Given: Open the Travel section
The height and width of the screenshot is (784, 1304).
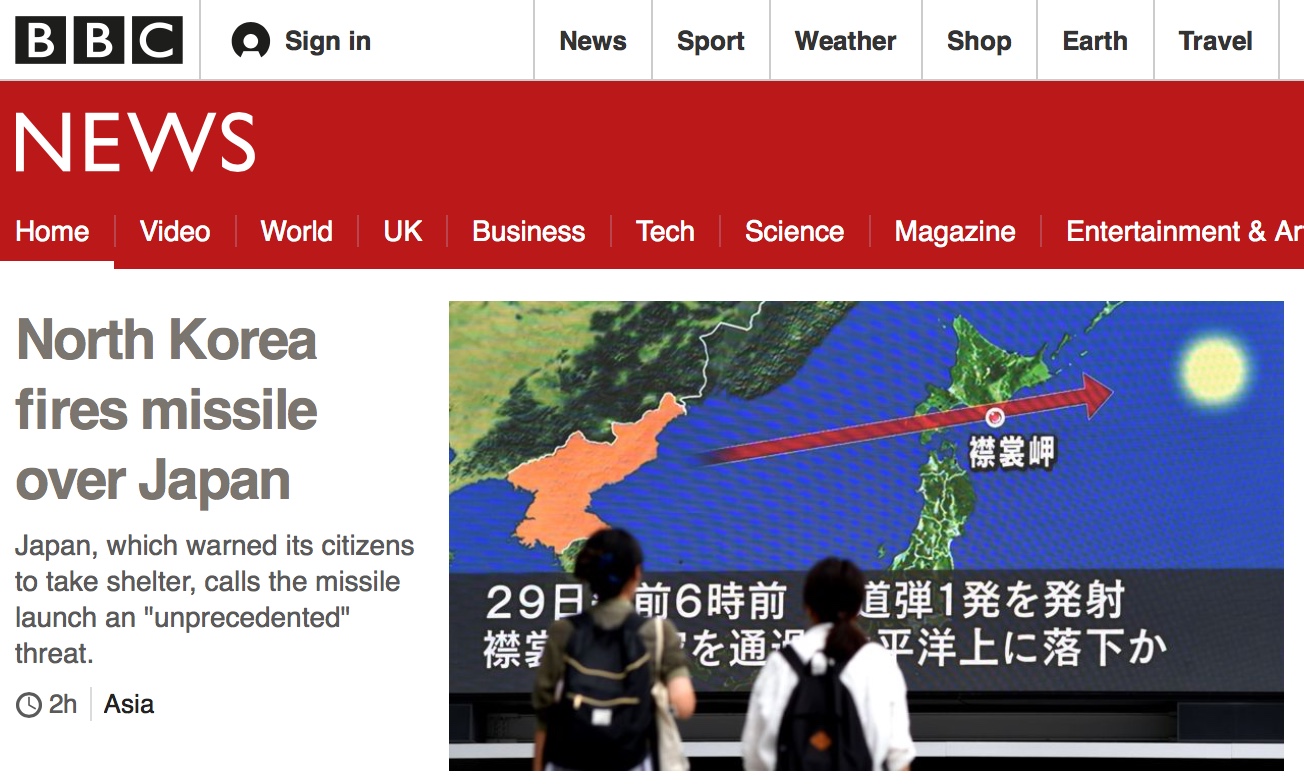Looking at the screenshot, I should [x=1216, y=41].
